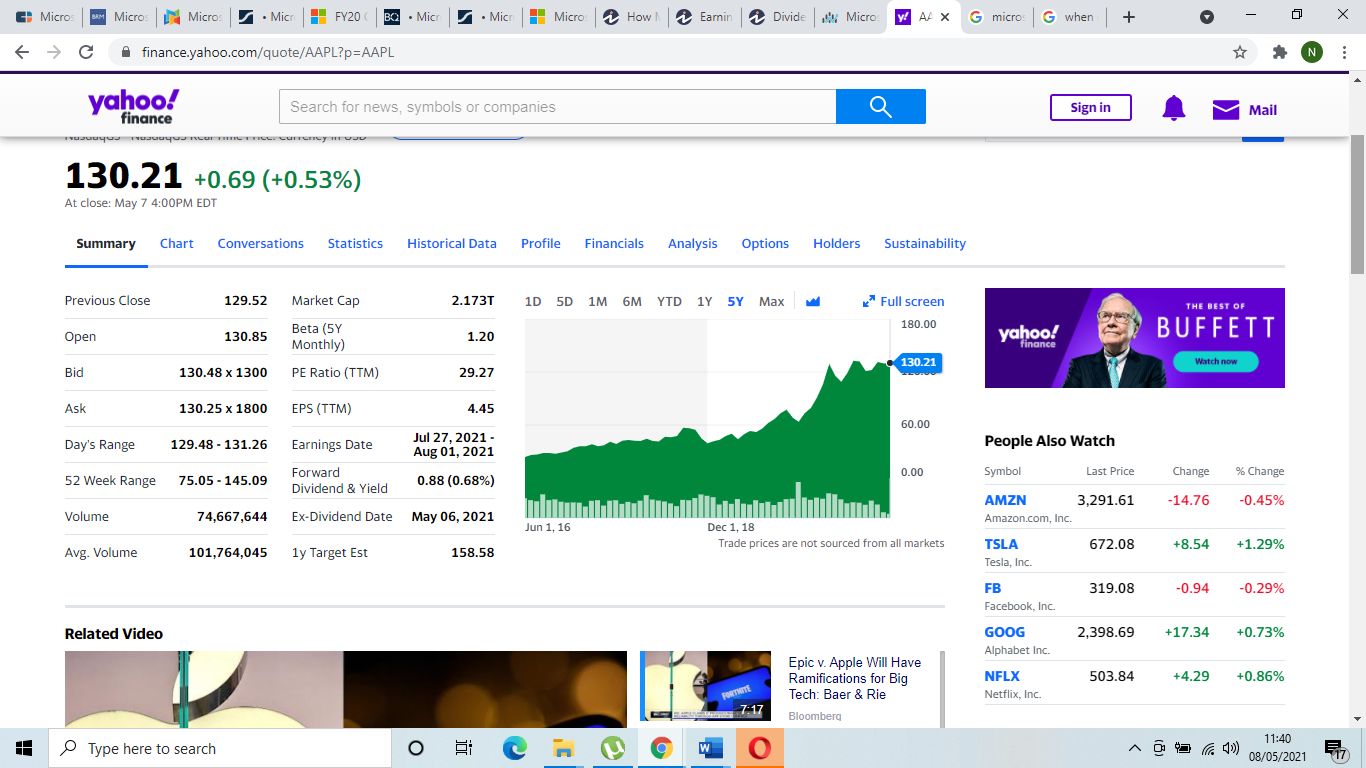Switch chart type with the area chart icon
Screen dimensions: 1366x768
click(x=813, y=301)
